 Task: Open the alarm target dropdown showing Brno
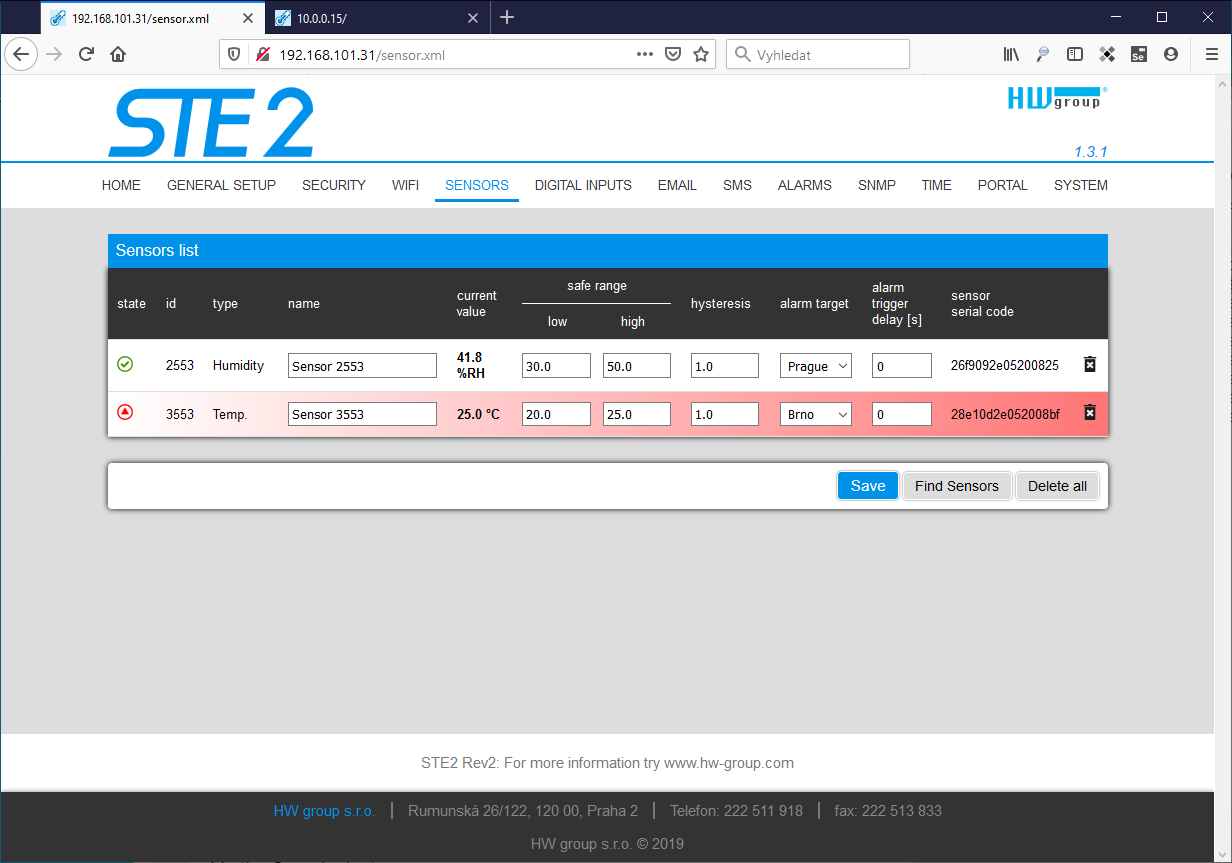[x=816, y=414]
